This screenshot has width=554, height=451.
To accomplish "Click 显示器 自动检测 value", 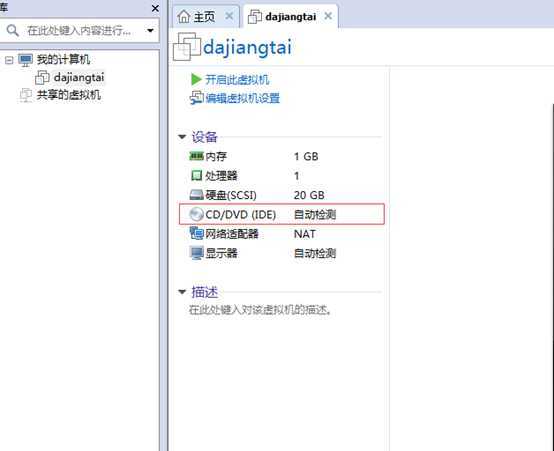I will tap(315, 253).
